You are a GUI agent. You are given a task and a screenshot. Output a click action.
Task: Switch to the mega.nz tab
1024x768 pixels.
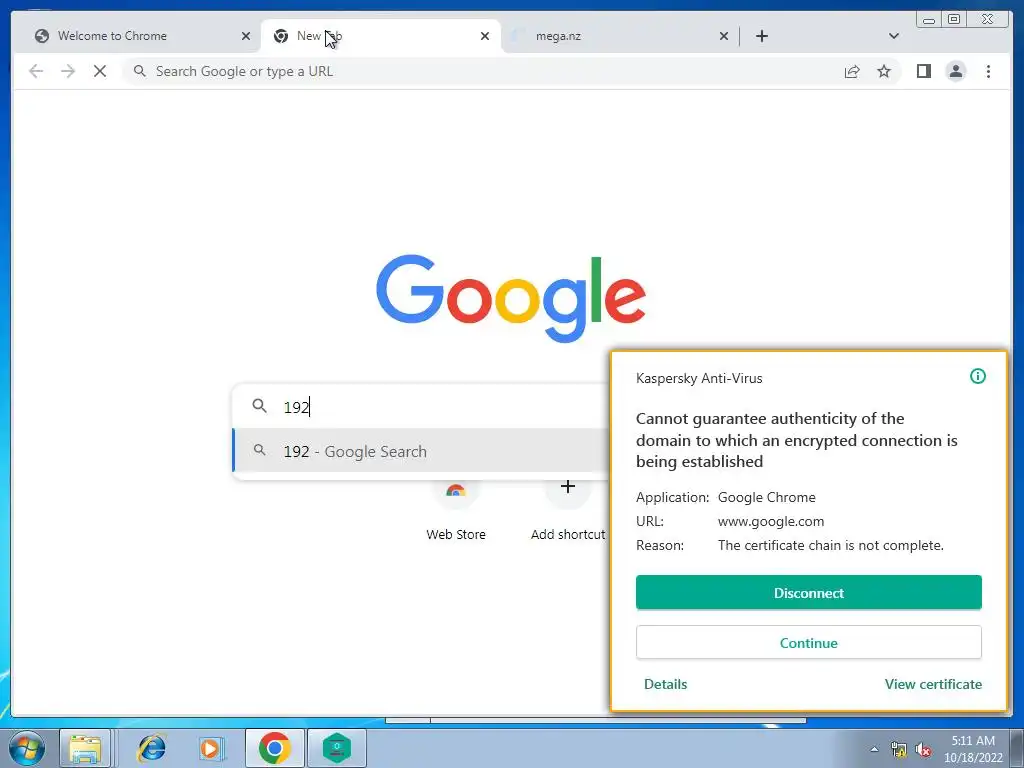coord(614,36)
